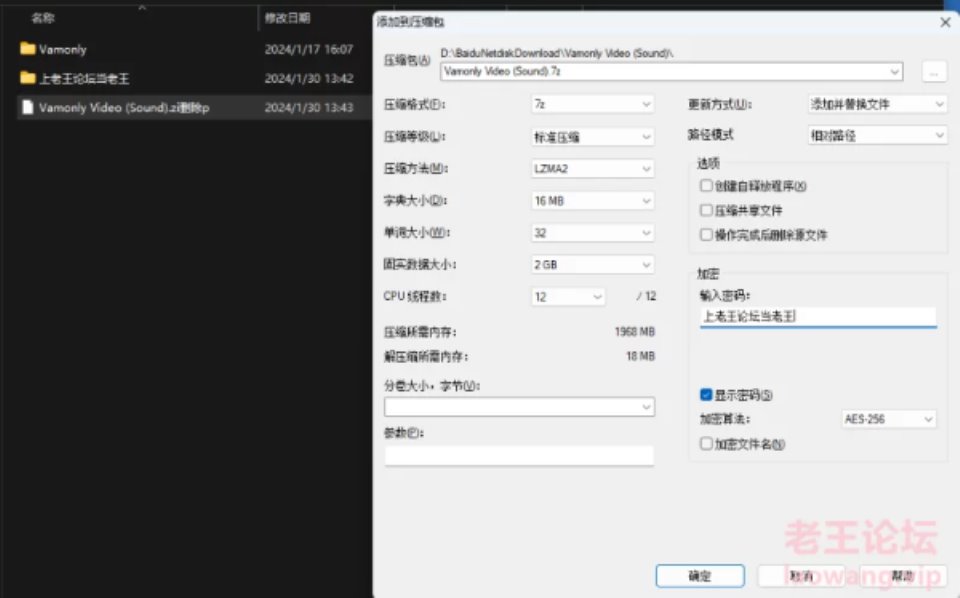Click the Vamonly folder icon
Image resolution: width=960 pixels, height=598 pixels.
tap(28, 49)
